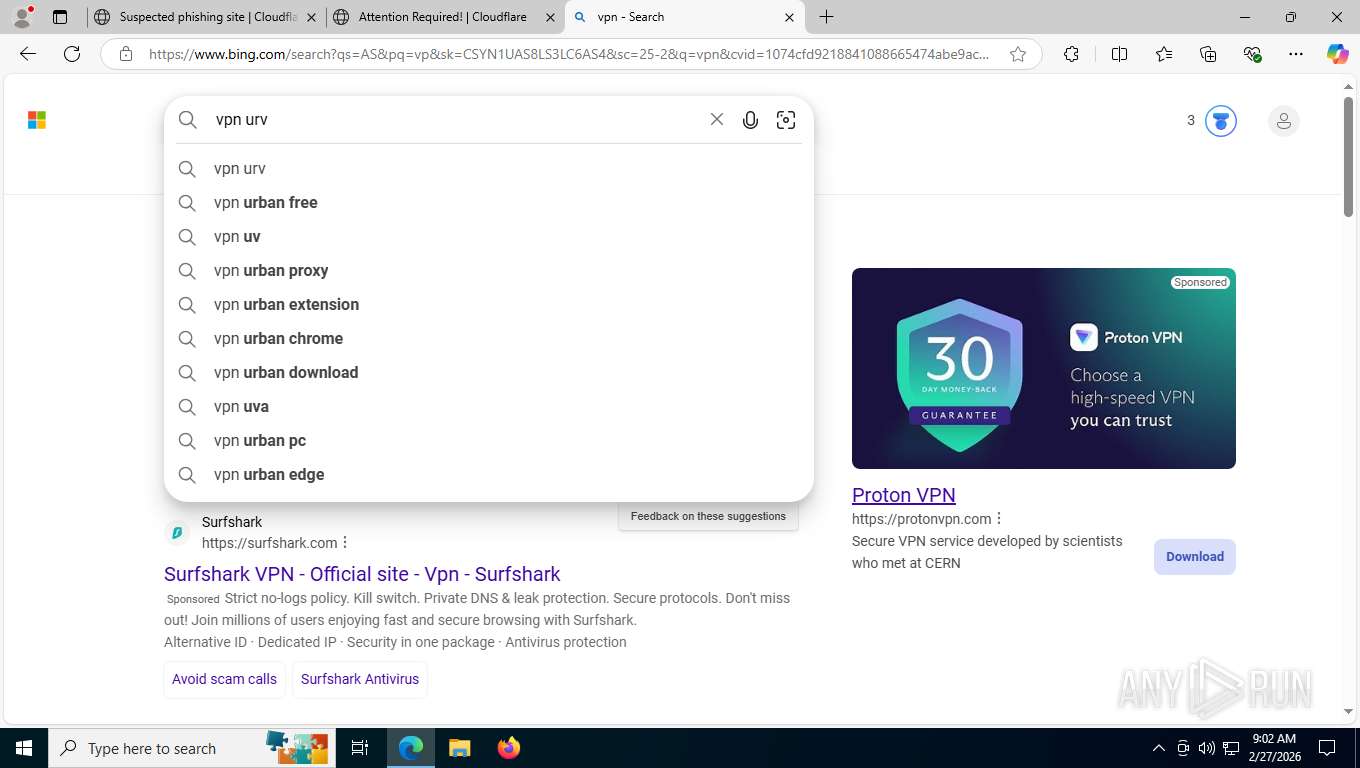Click Surfshark Antivirus link
This screenshot has width=1360, height=768.
pyautogui.click(x=360, y=679)
